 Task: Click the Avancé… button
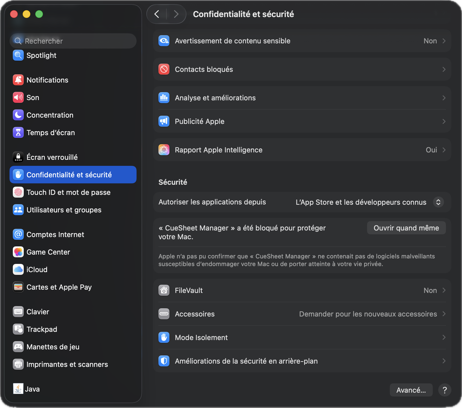point(411,390)
